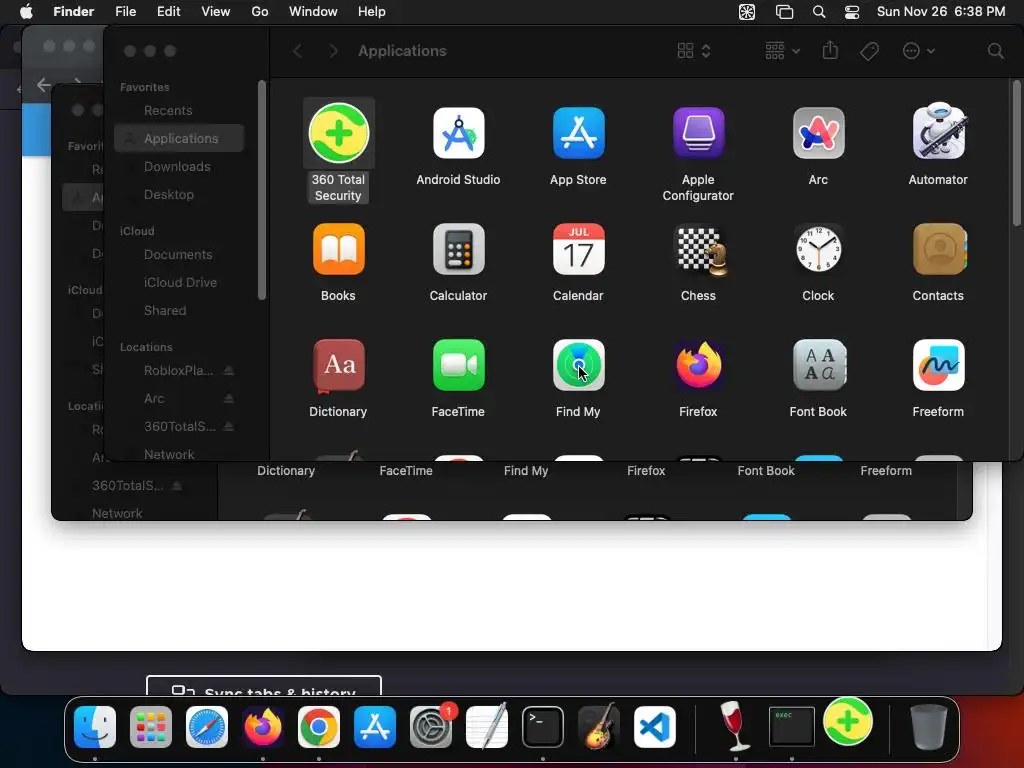
Task: Eject the Arc volume in sidebar
Action: click(229, 398)
